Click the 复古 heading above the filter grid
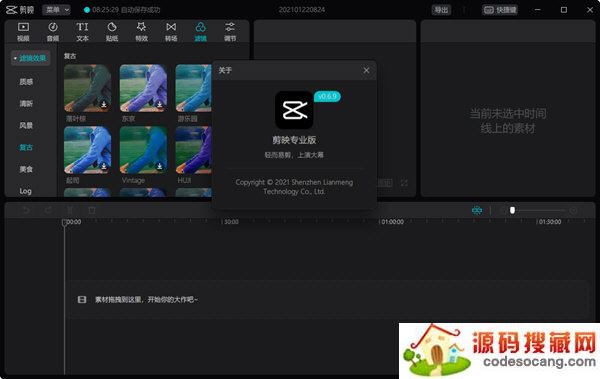The width and height of the screenshot is (600, 379). (70, 56)
